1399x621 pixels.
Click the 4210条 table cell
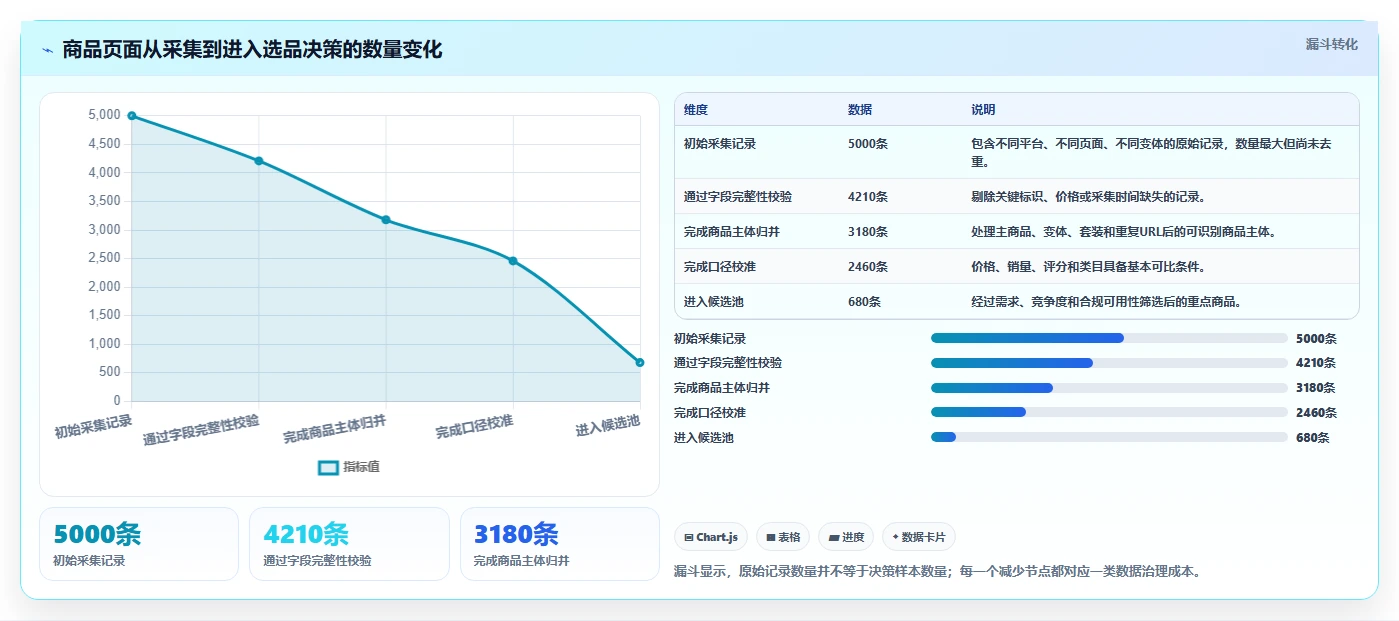coord(868,197)
